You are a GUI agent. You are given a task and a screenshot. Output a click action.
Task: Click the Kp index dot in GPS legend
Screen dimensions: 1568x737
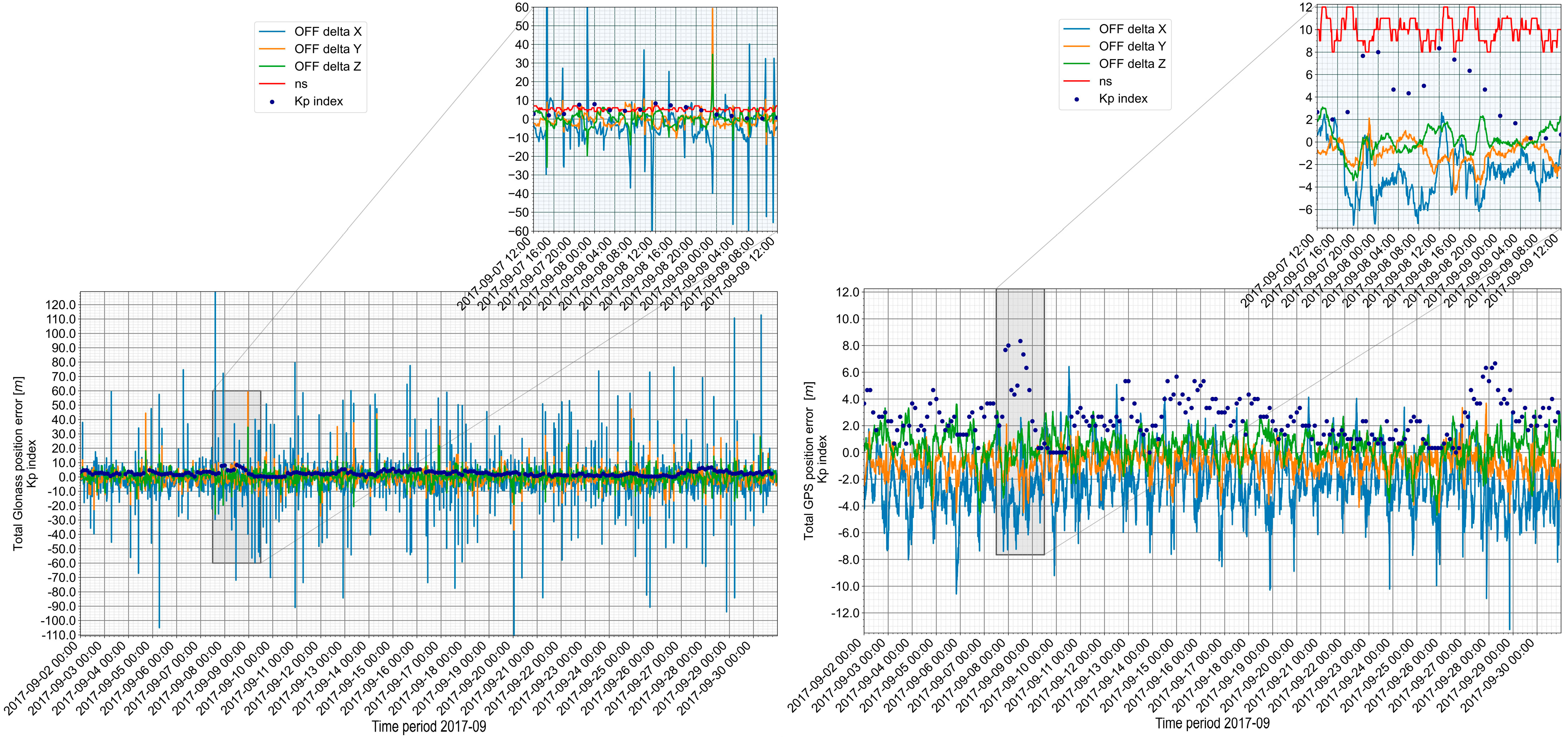point(1077,99)
